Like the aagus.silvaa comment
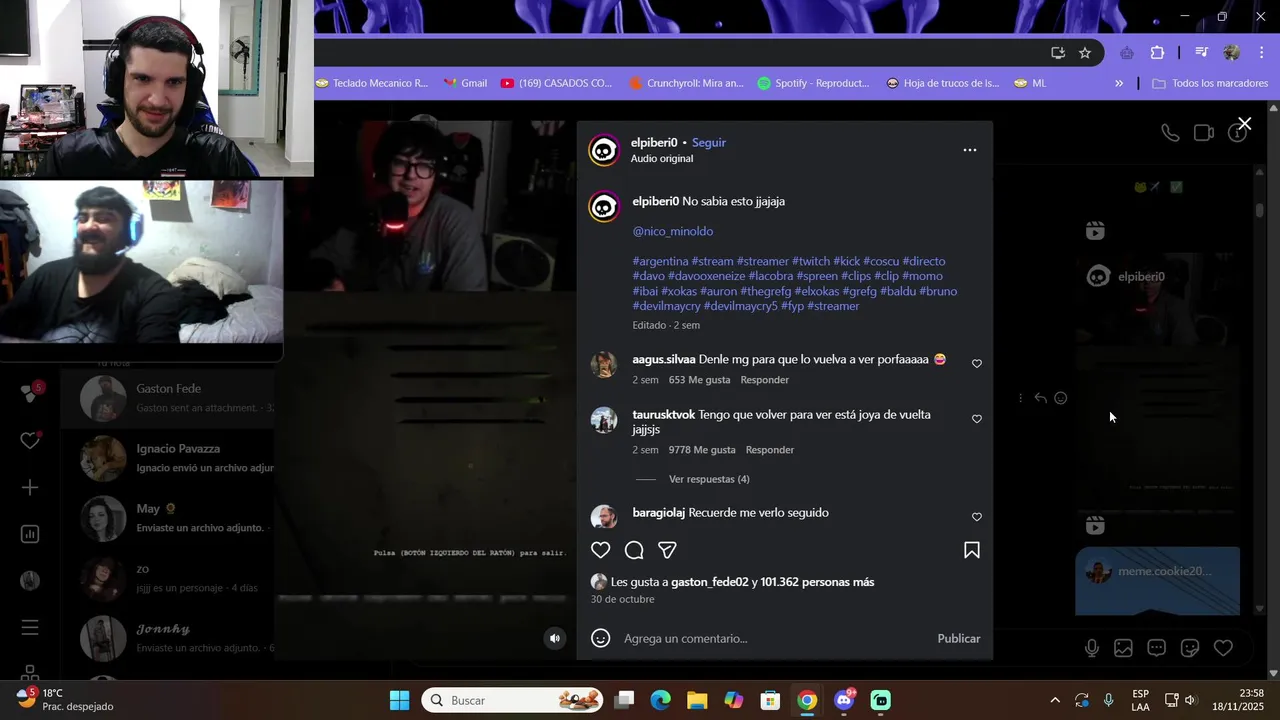The height and width of the screenshot is (720, 1280). [977, 364]
